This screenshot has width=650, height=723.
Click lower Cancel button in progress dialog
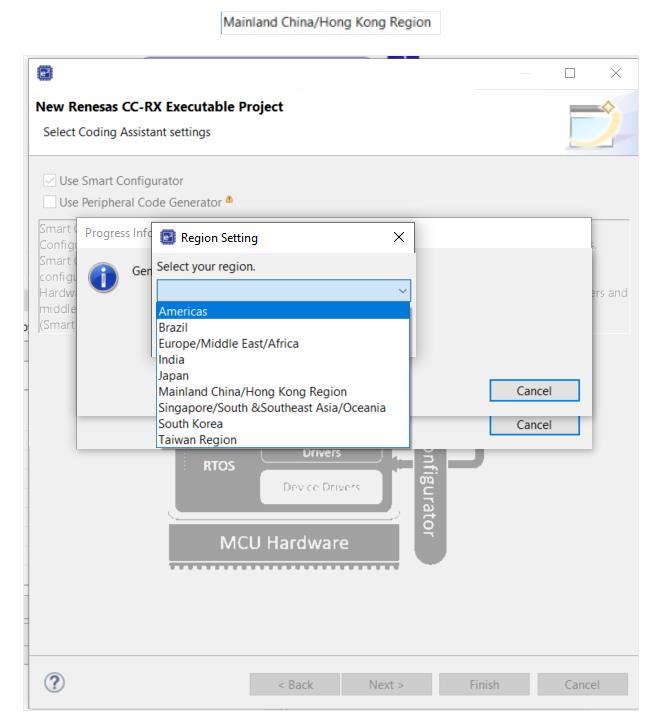[x=534, y=425]
